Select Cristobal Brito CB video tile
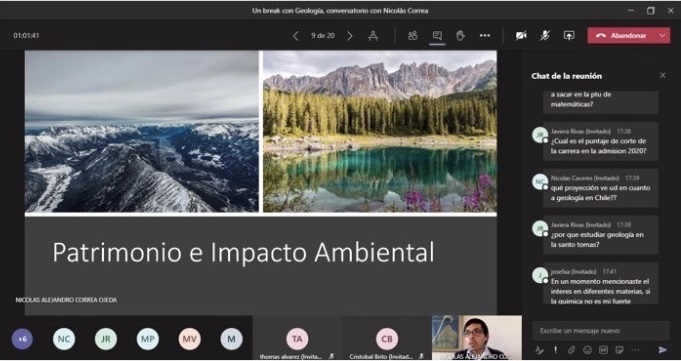This screenshot has height=361, width=681. [x=387, y=338]
